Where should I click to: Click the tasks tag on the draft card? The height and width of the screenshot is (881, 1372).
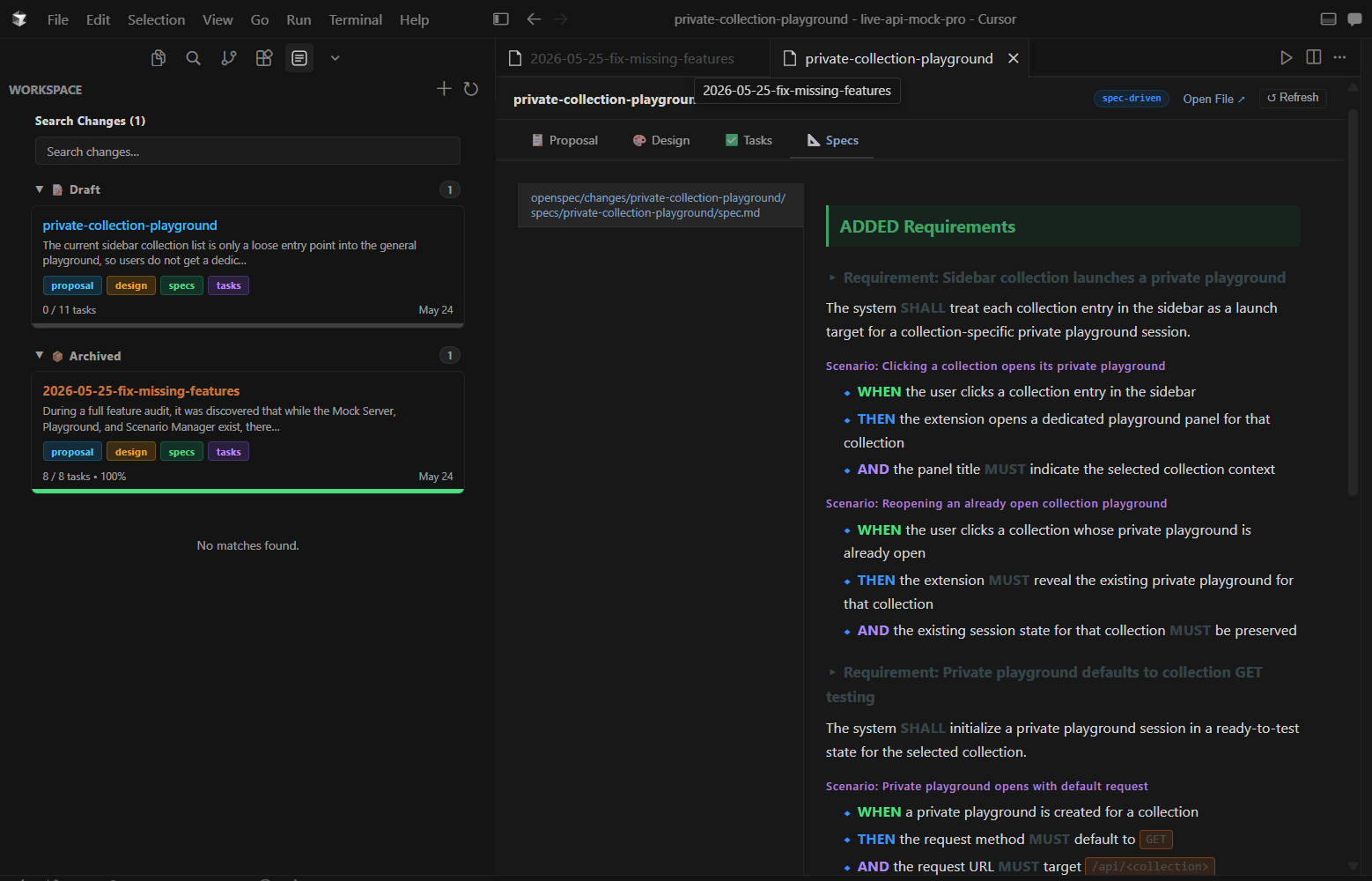[228, 285]
